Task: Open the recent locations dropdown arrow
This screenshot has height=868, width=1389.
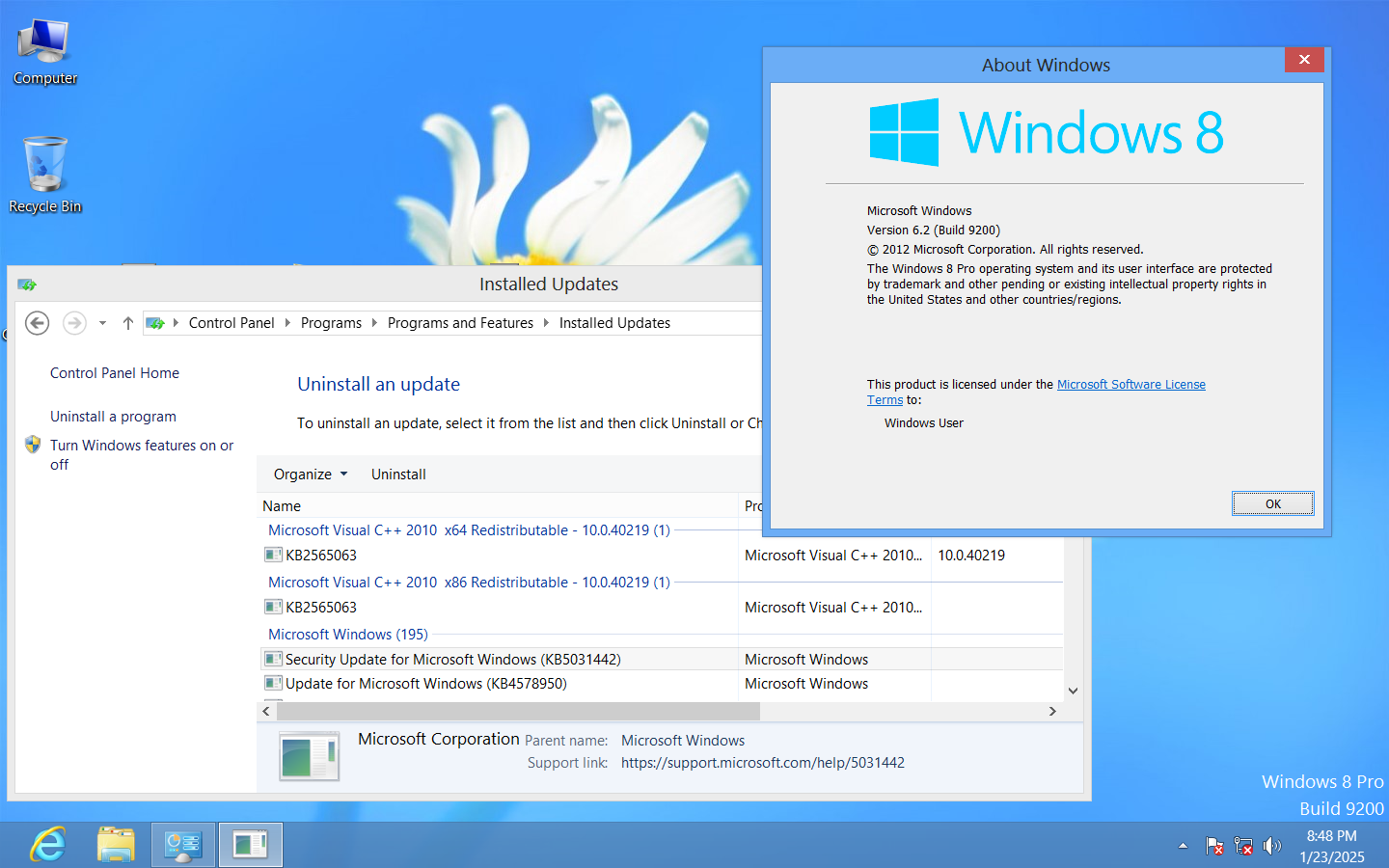Action: click(102, 323)
